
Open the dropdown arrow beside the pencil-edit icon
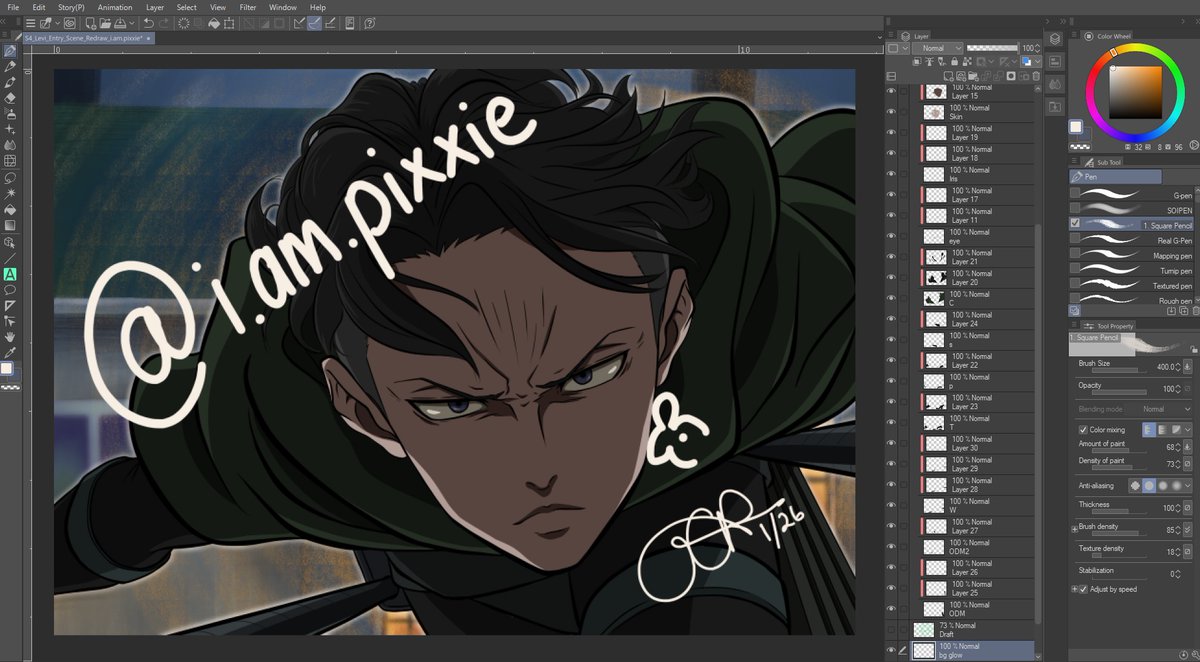point(57,23)
